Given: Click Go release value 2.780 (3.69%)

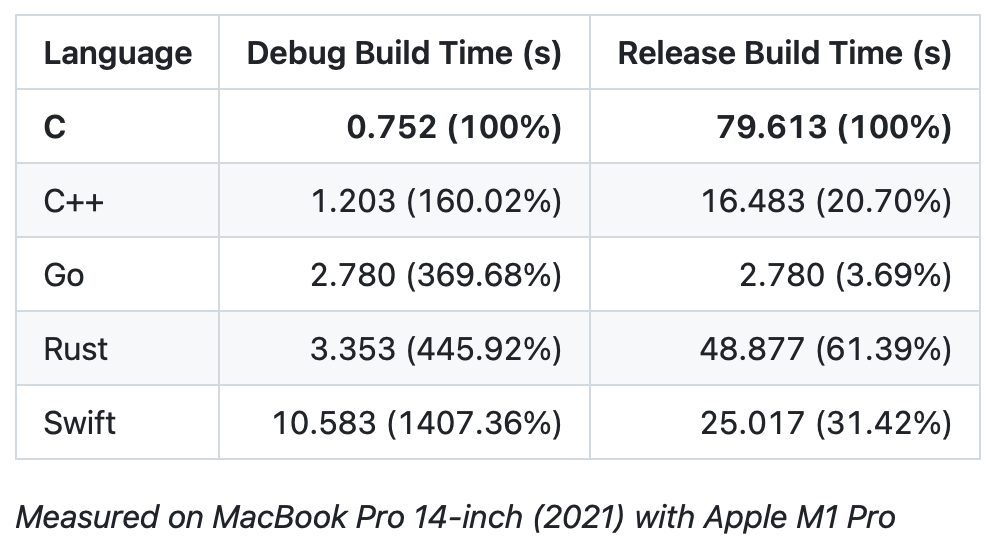Looking at the screenshot, I should pyautogui.click(x=845, y=275).
